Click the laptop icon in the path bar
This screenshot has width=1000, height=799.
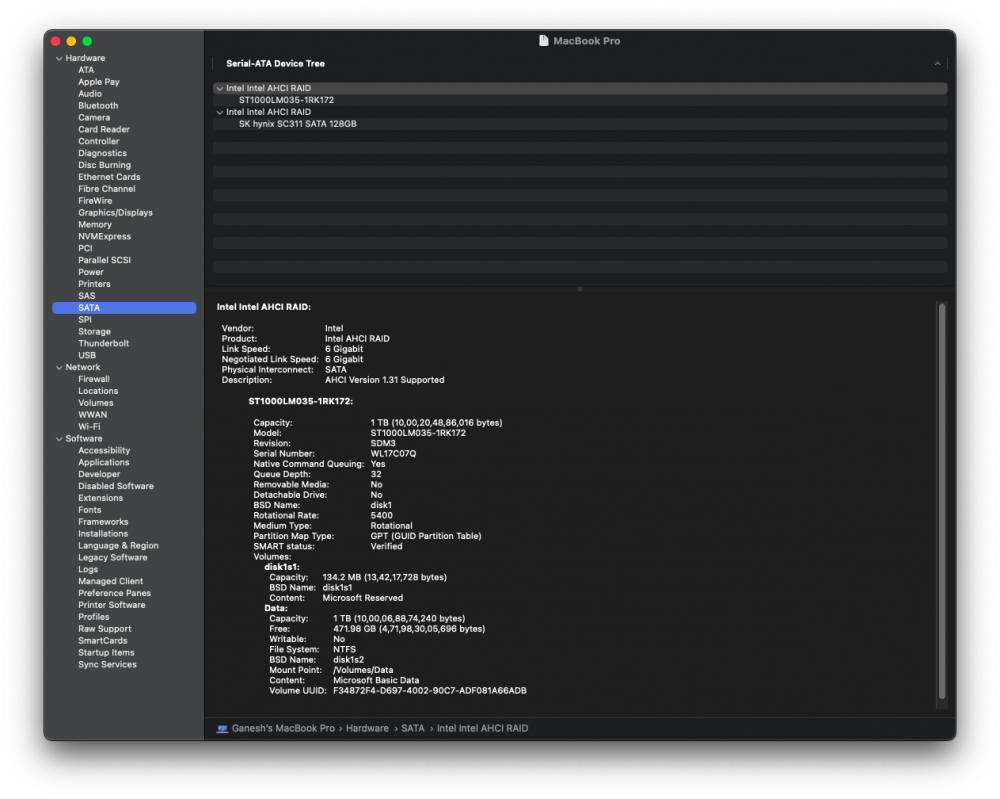pyautogui.click(x=222, y=728)
